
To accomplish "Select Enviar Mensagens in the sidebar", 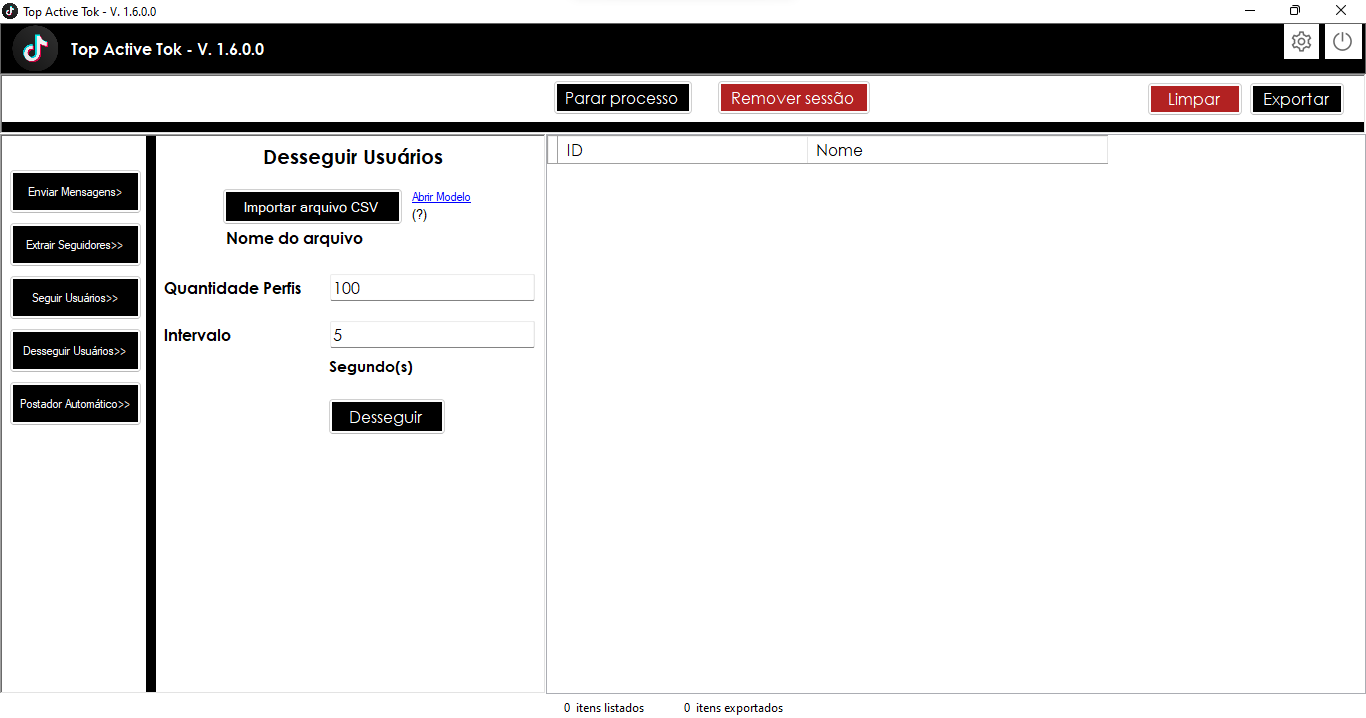I will (75, 191).
